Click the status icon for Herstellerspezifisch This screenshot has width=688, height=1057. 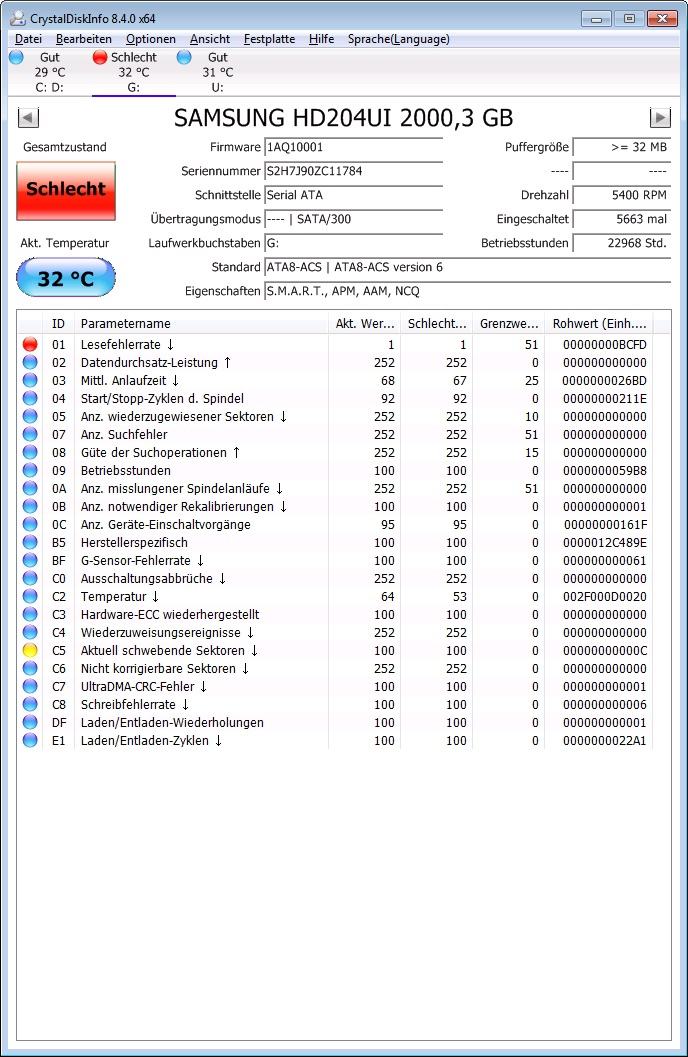pyautogui.click(x=30, y=542)
